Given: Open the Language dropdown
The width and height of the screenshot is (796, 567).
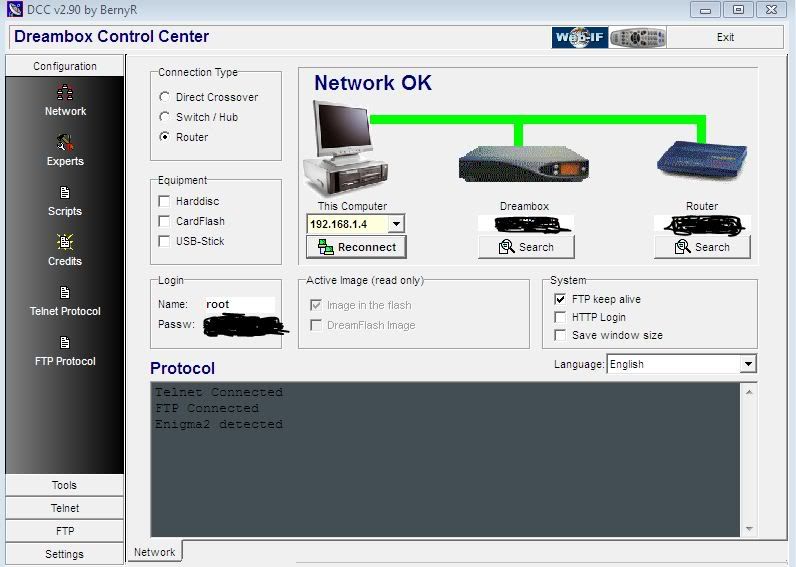Looking at the screenshot, I should tap(748, 364).
